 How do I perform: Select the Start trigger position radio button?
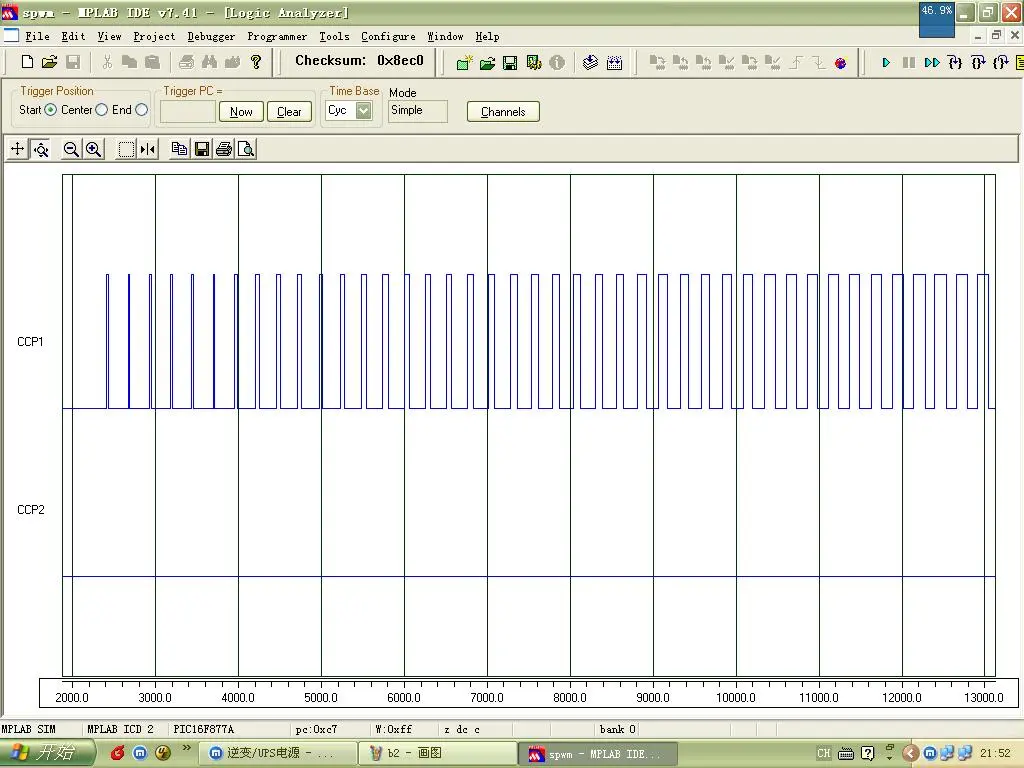coord(50,110)
